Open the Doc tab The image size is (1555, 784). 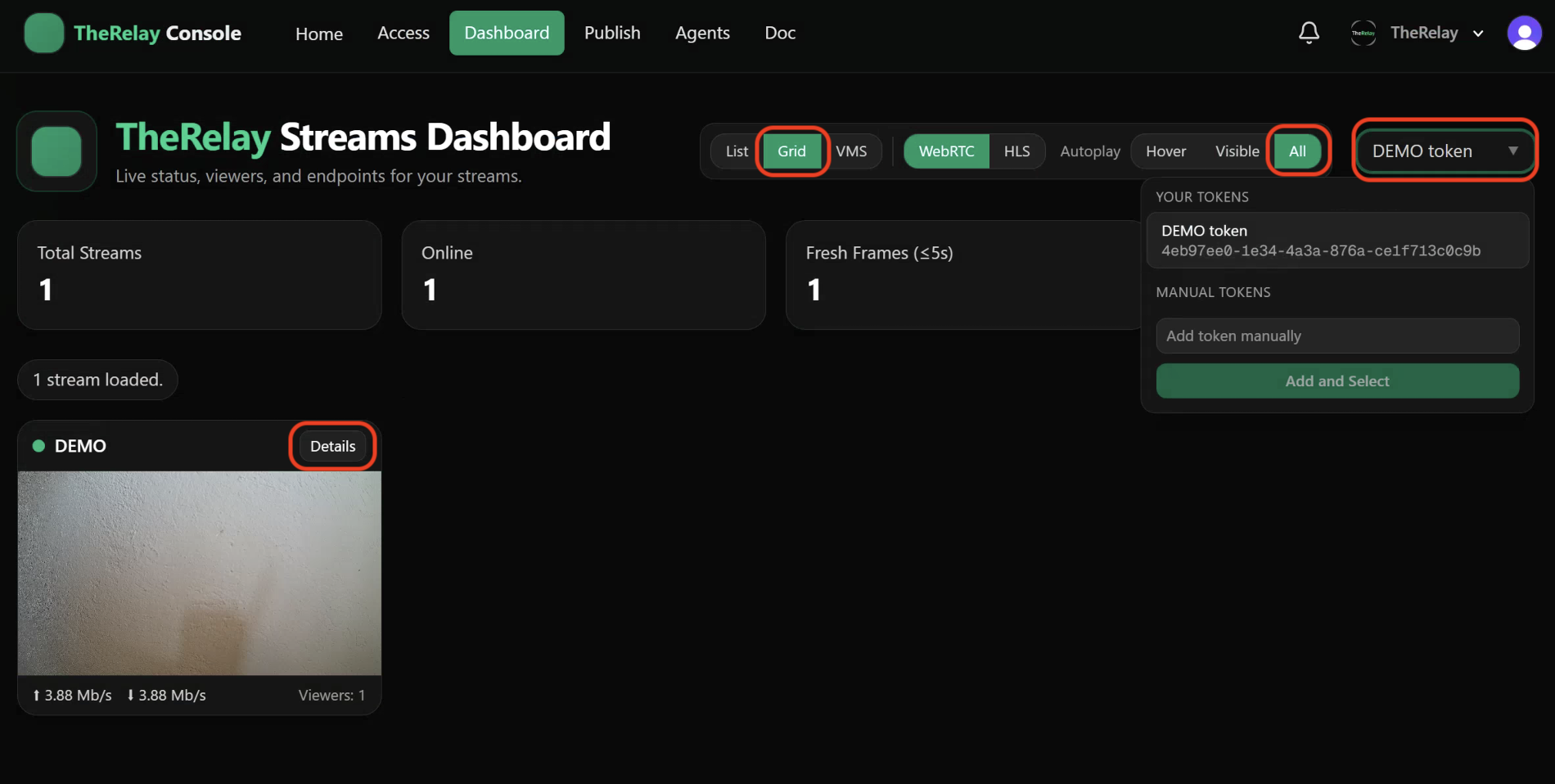pyautogui.click(x=780, y=33)
